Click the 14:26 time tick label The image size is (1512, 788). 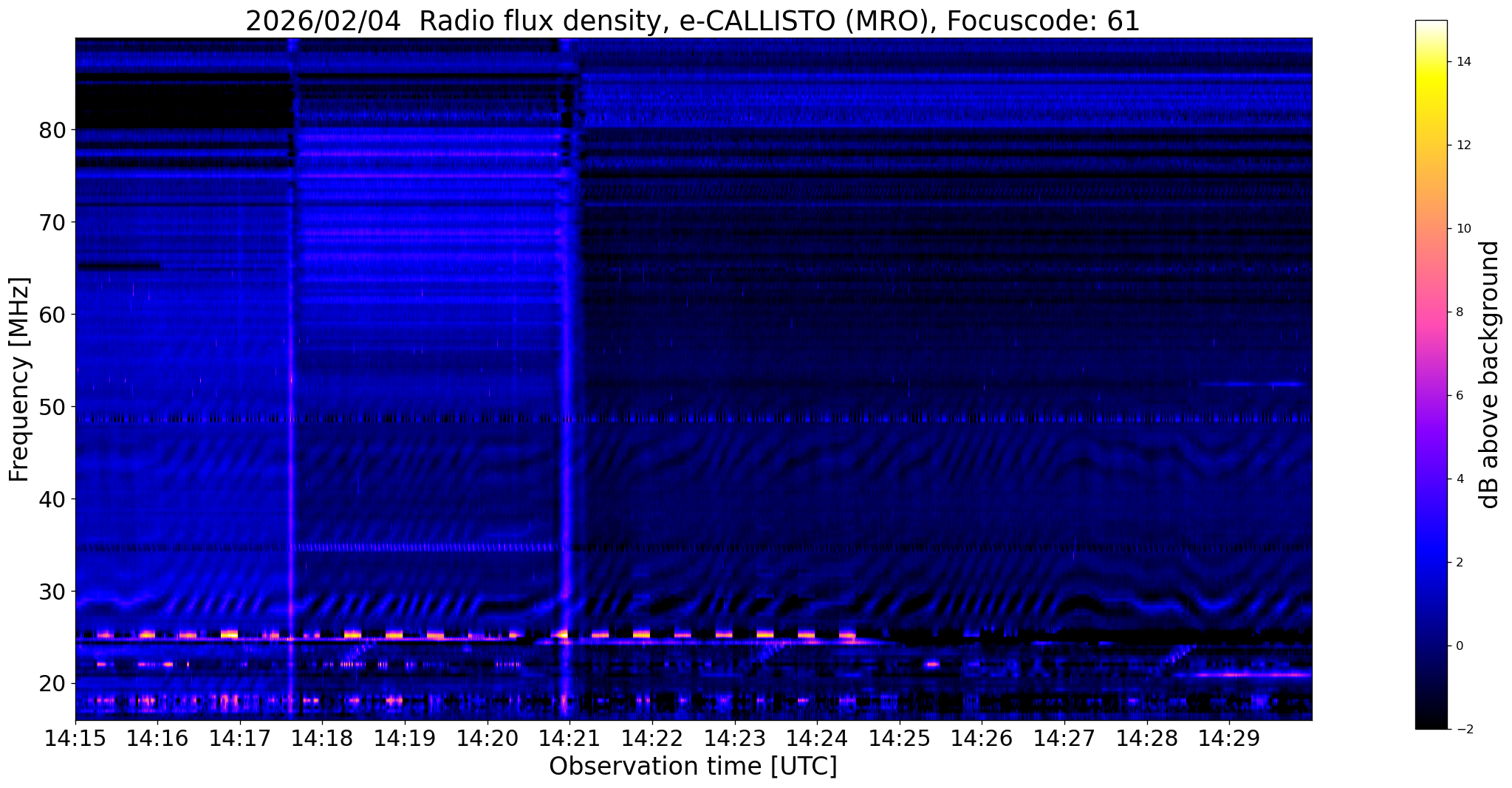[982, 739]
